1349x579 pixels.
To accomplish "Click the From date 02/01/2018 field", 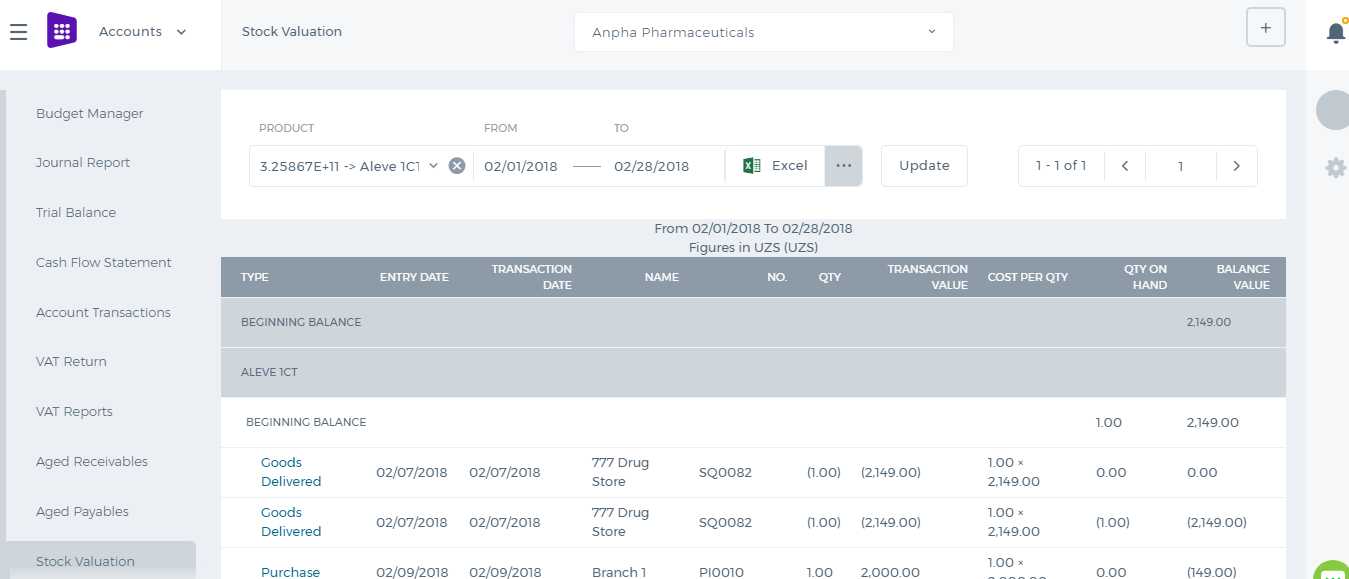I will point(521,166).
